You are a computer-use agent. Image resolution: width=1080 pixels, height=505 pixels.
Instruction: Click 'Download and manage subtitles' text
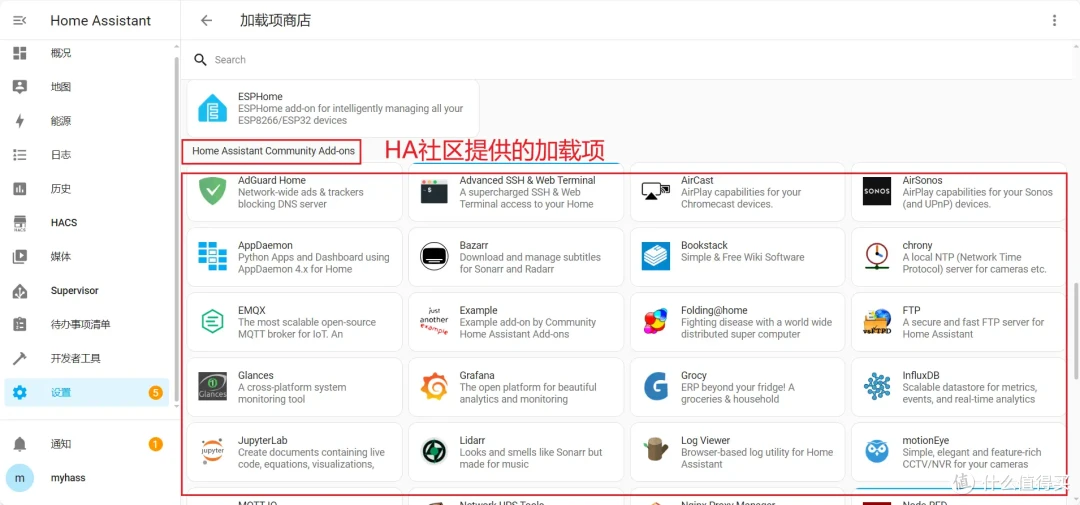(x=530, y=257)
